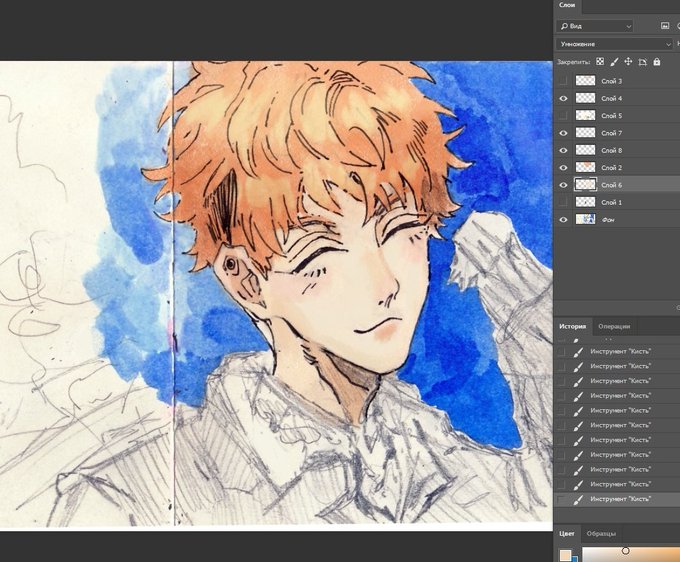Click the lock all padlock icon
The width and height of the screenshot is (680, 562).
[657, 62]
